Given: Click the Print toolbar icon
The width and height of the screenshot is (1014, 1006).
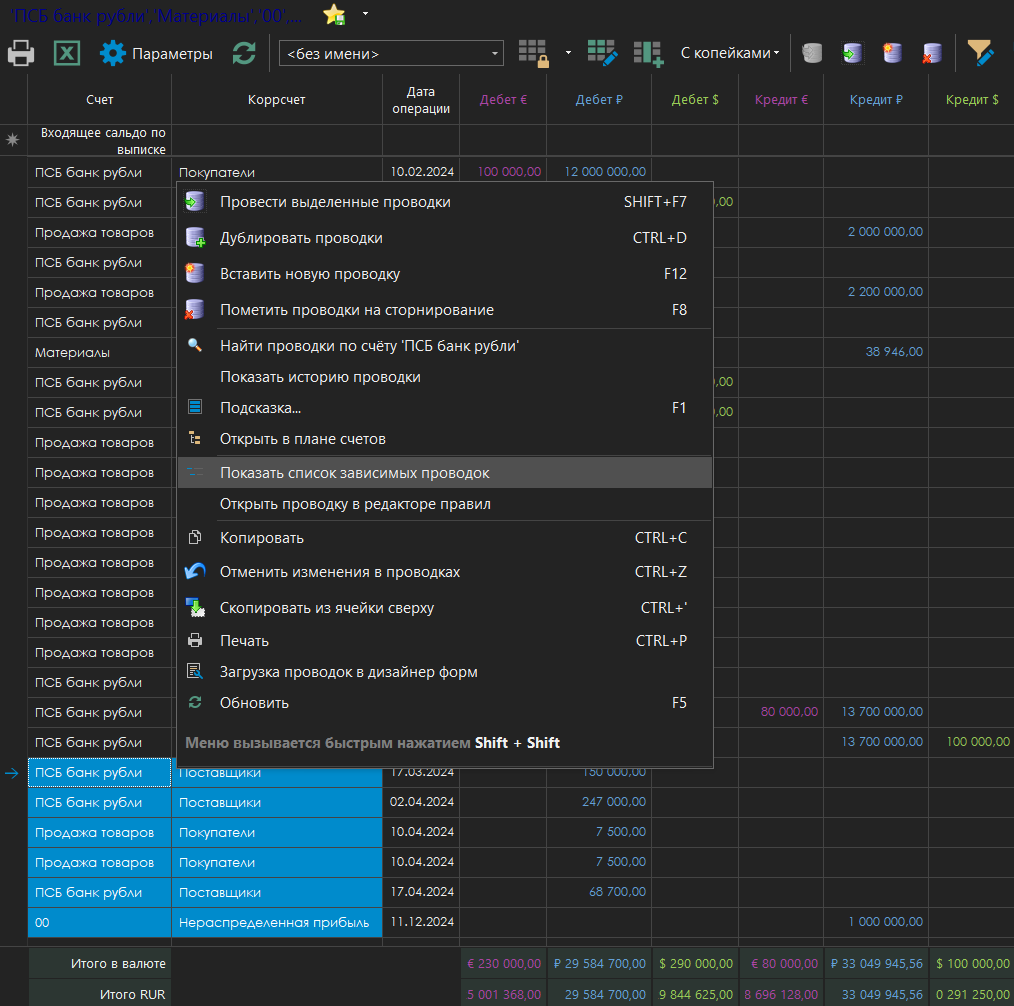Looking at the screenshot, I should 20,53.
